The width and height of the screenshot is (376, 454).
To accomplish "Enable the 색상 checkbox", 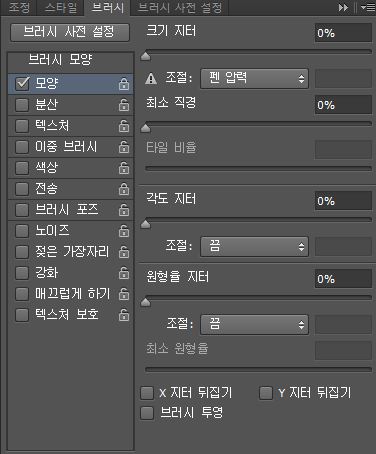I will (x=22, y=168).
